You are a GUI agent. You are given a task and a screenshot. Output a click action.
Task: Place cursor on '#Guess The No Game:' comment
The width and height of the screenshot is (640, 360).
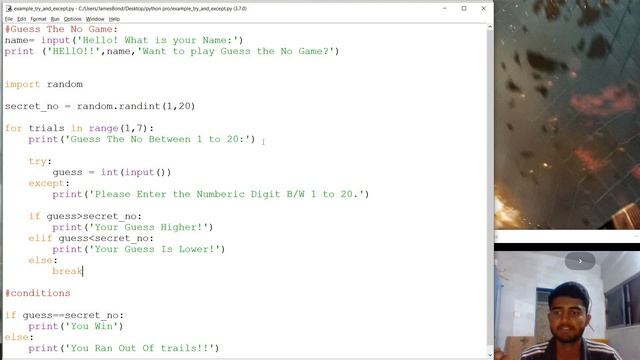61,29
